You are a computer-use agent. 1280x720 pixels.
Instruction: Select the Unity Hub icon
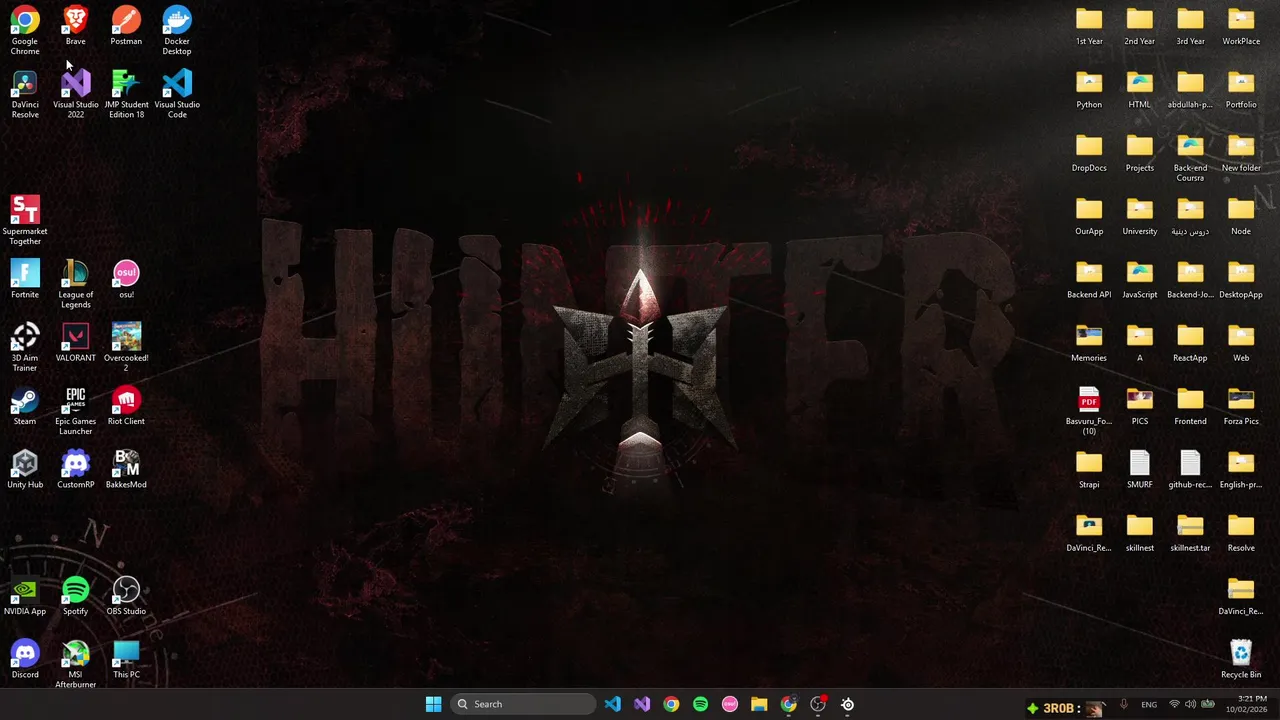25,469
